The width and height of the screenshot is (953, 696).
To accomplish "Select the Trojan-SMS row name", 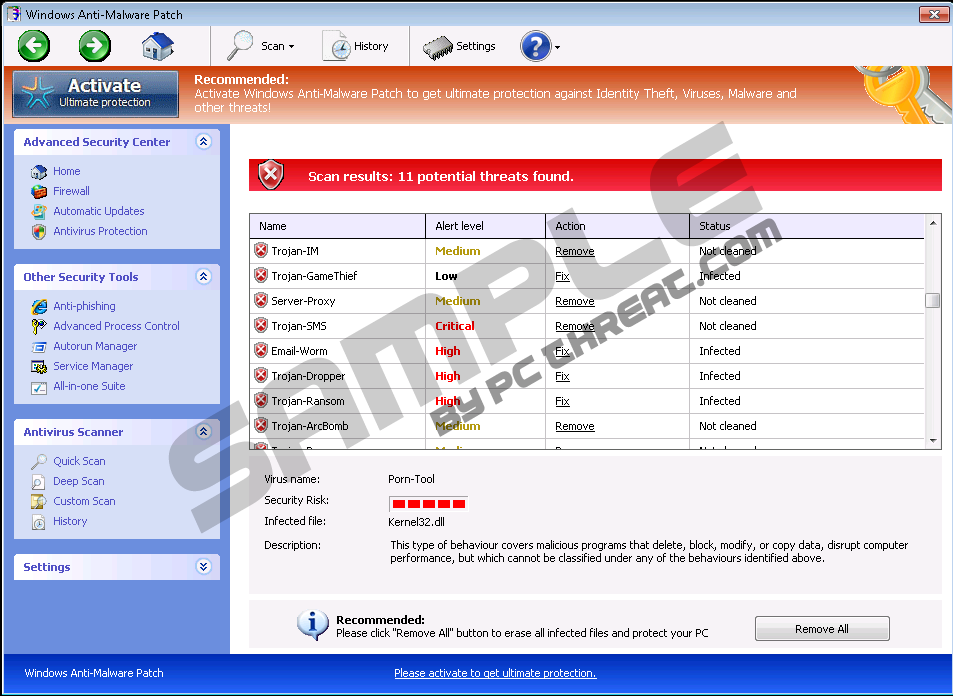I will coord(298,326).
